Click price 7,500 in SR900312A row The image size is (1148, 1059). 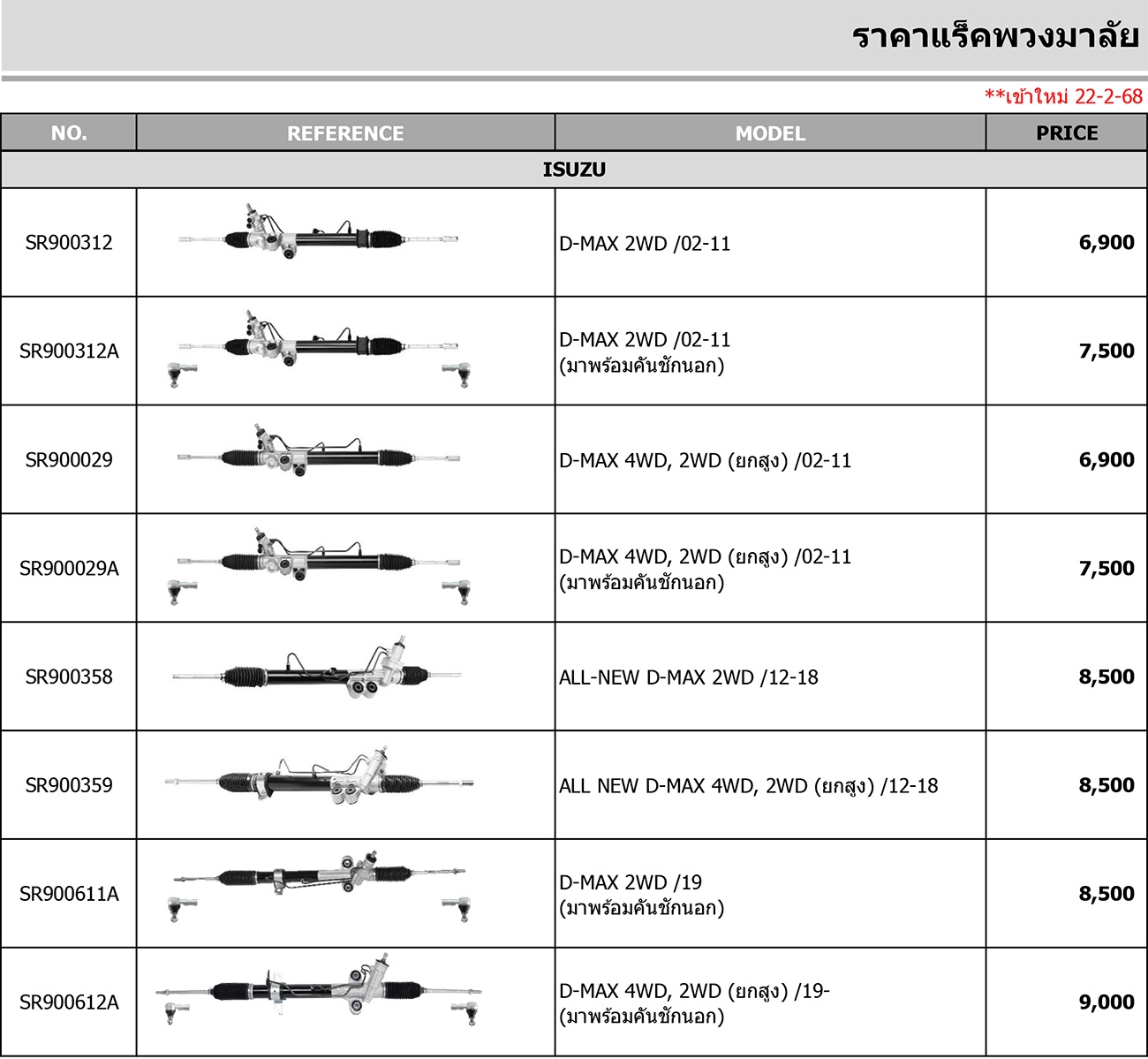[x=1106, y=352]
